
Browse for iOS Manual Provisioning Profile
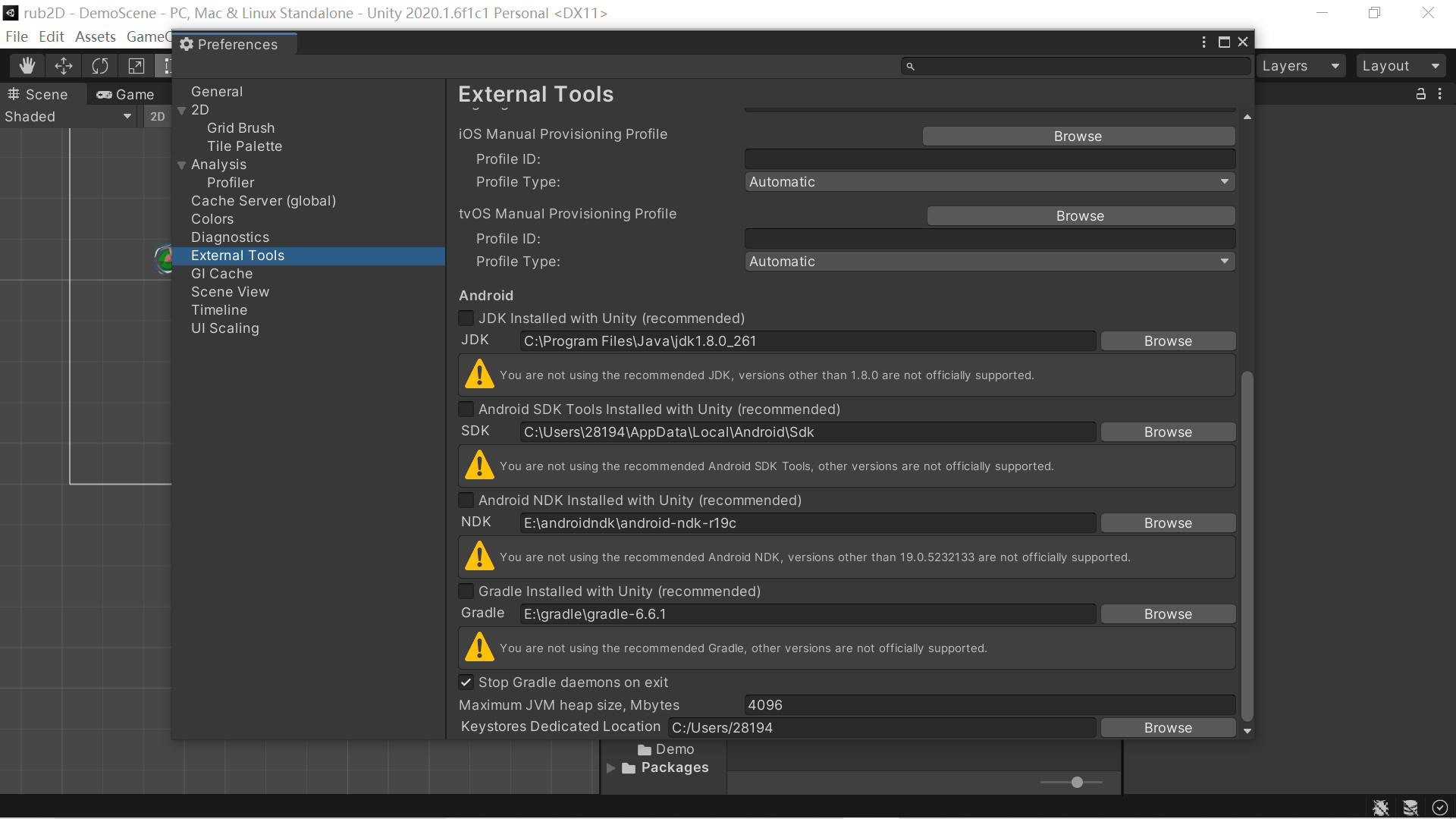1078,136
